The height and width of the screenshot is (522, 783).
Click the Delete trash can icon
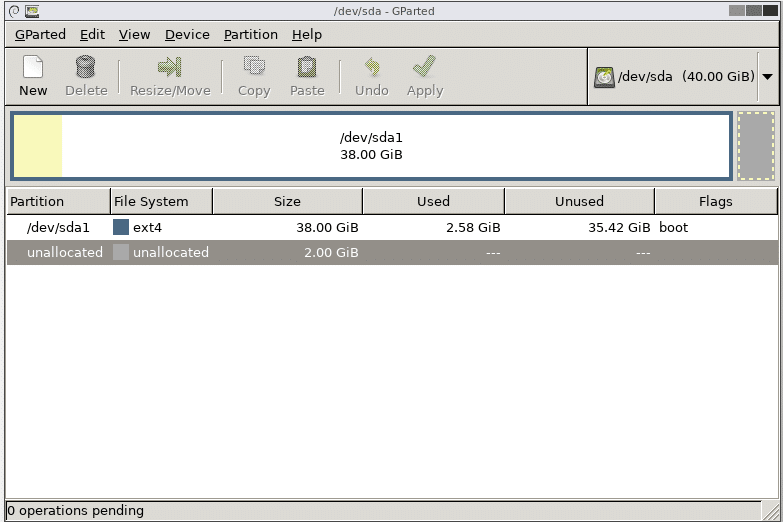(86, 68)
